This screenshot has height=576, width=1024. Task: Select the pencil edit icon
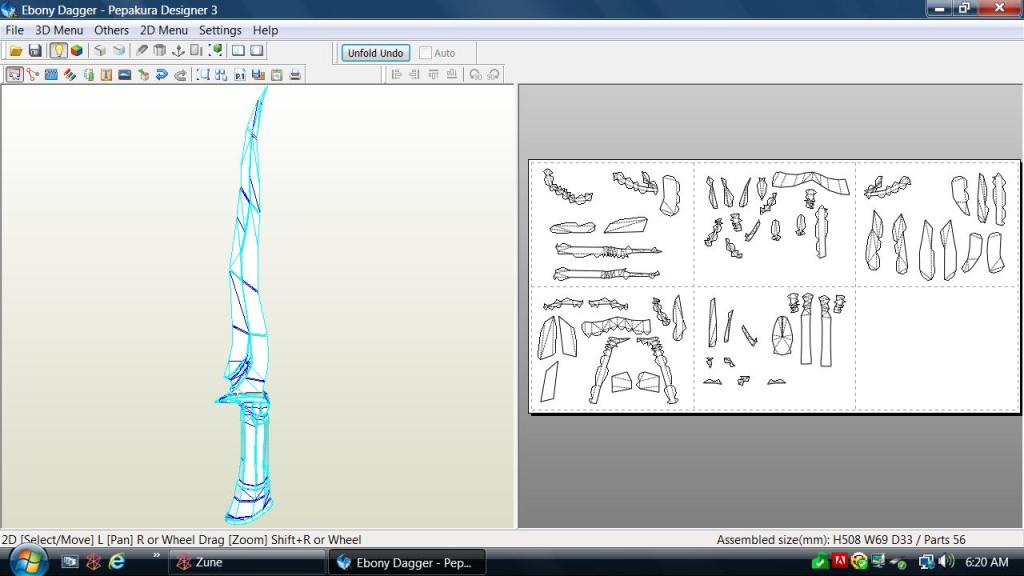point(141,50)
